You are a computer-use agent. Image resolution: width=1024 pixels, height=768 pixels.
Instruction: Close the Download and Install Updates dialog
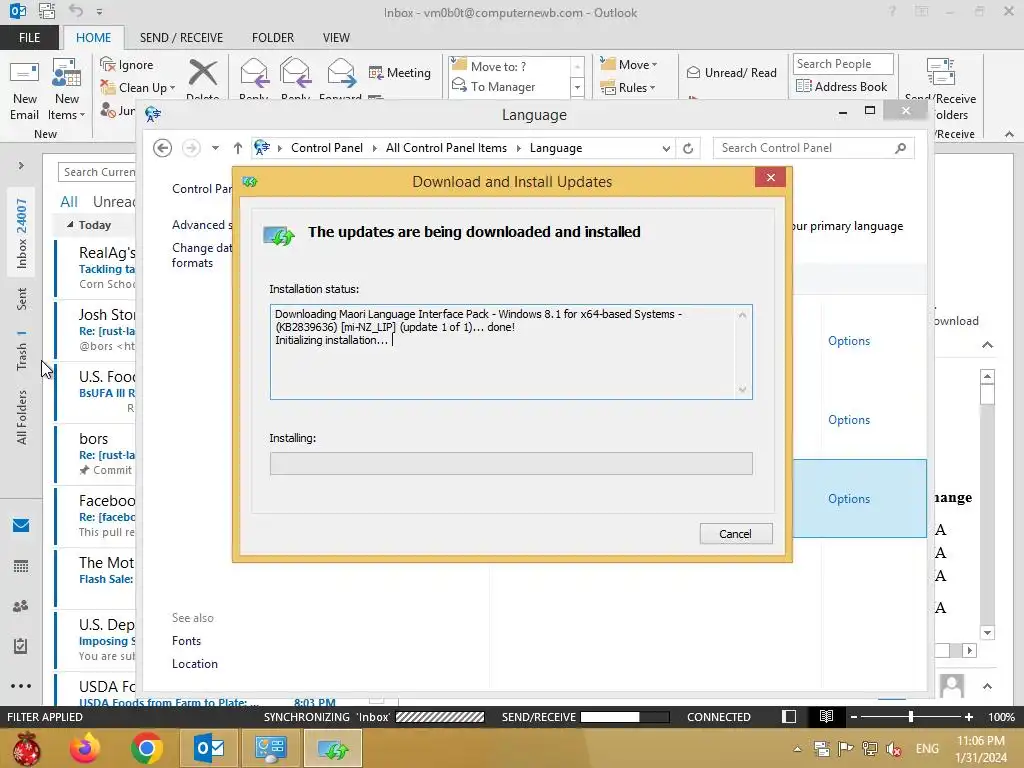point(771,177)
